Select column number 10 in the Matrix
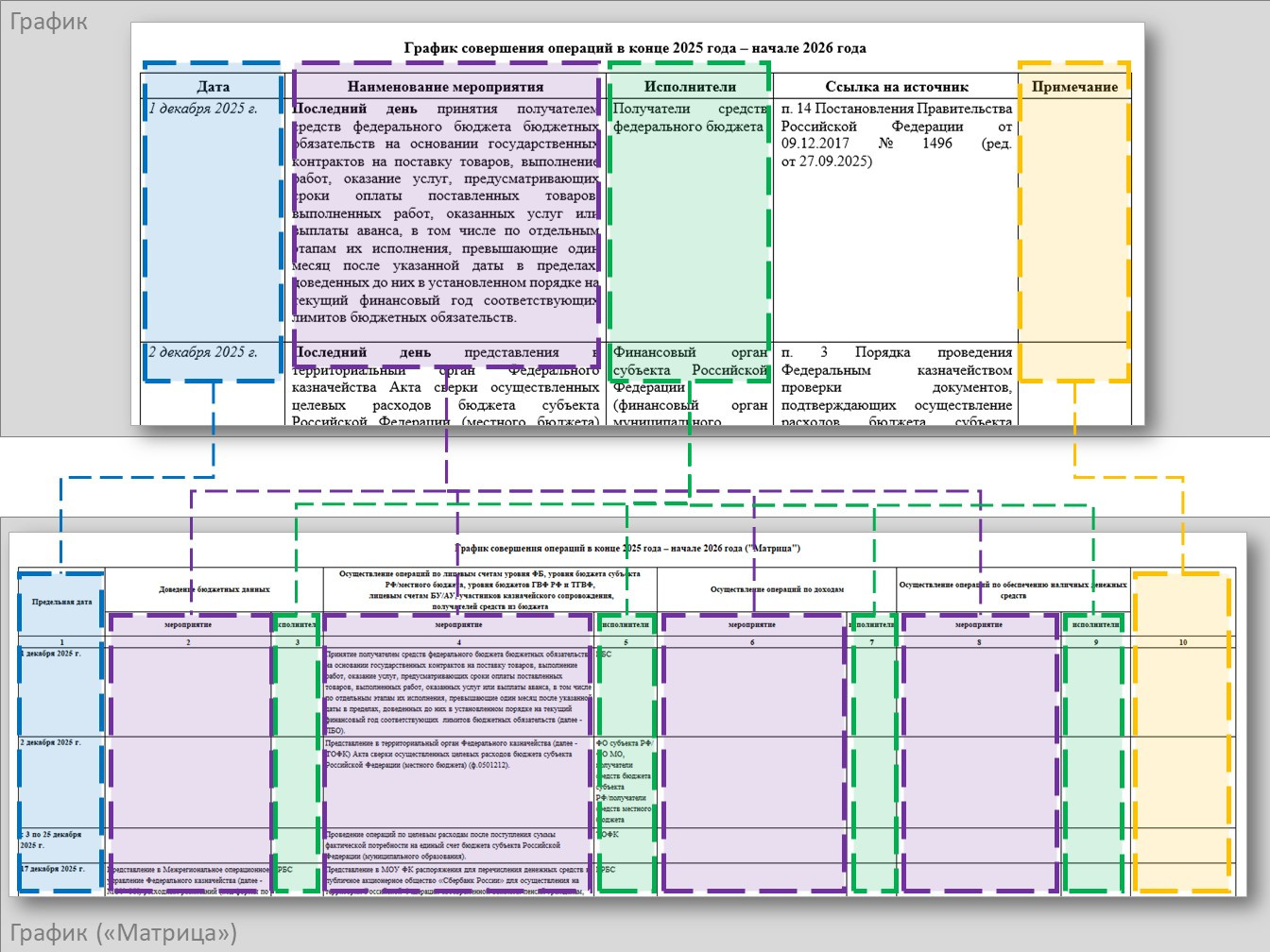Screen dimensions: 1270x952 pyautogui.click(x=1182, y=642)
